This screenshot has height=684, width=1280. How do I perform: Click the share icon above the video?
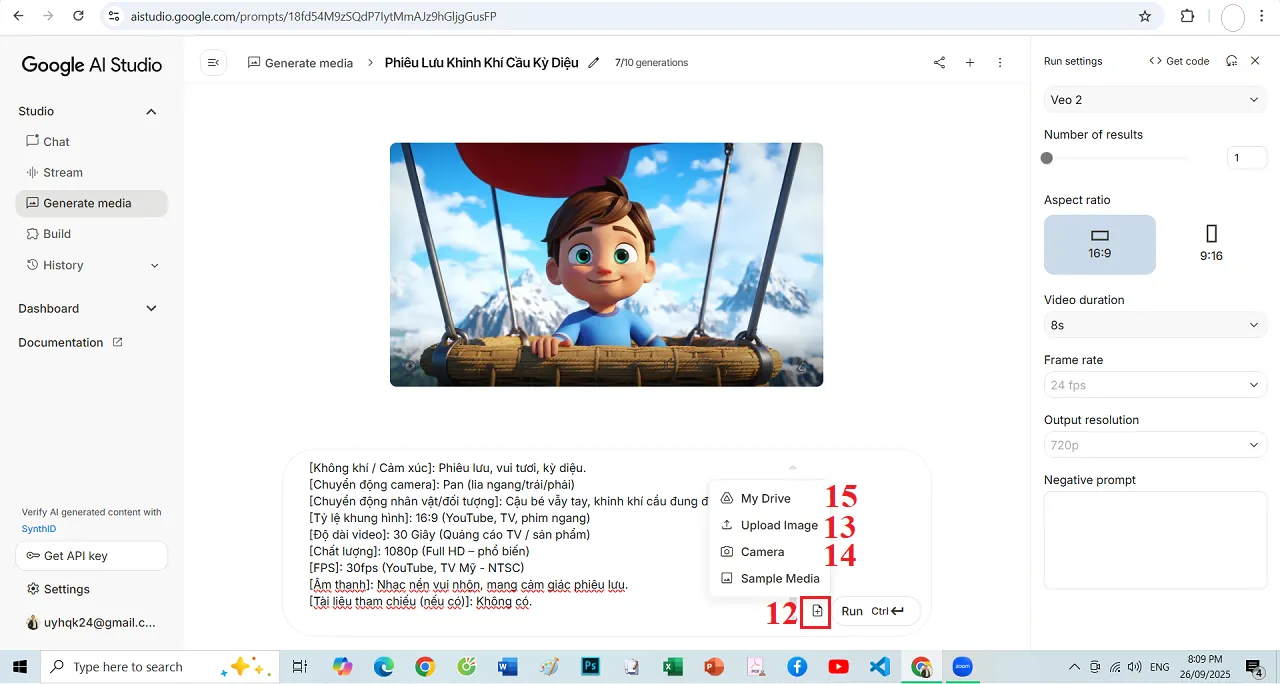click(x=938, y=62)
